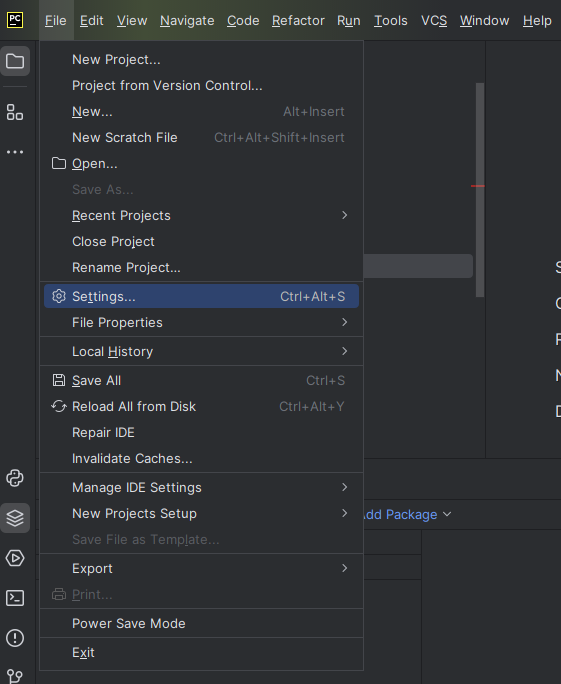Screen dimensions: 561x684
Task: Expand New Projects Setup submenu arrow
Action: point(345,513)
